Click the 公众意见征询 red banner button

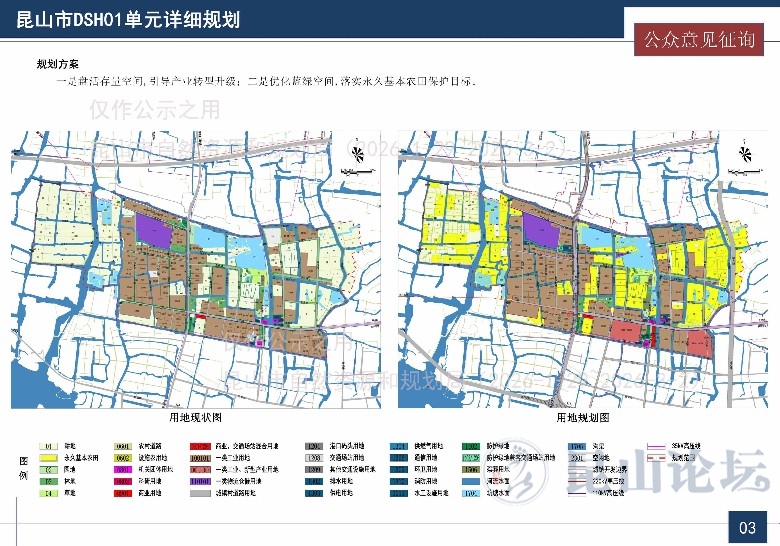(698, 39)
